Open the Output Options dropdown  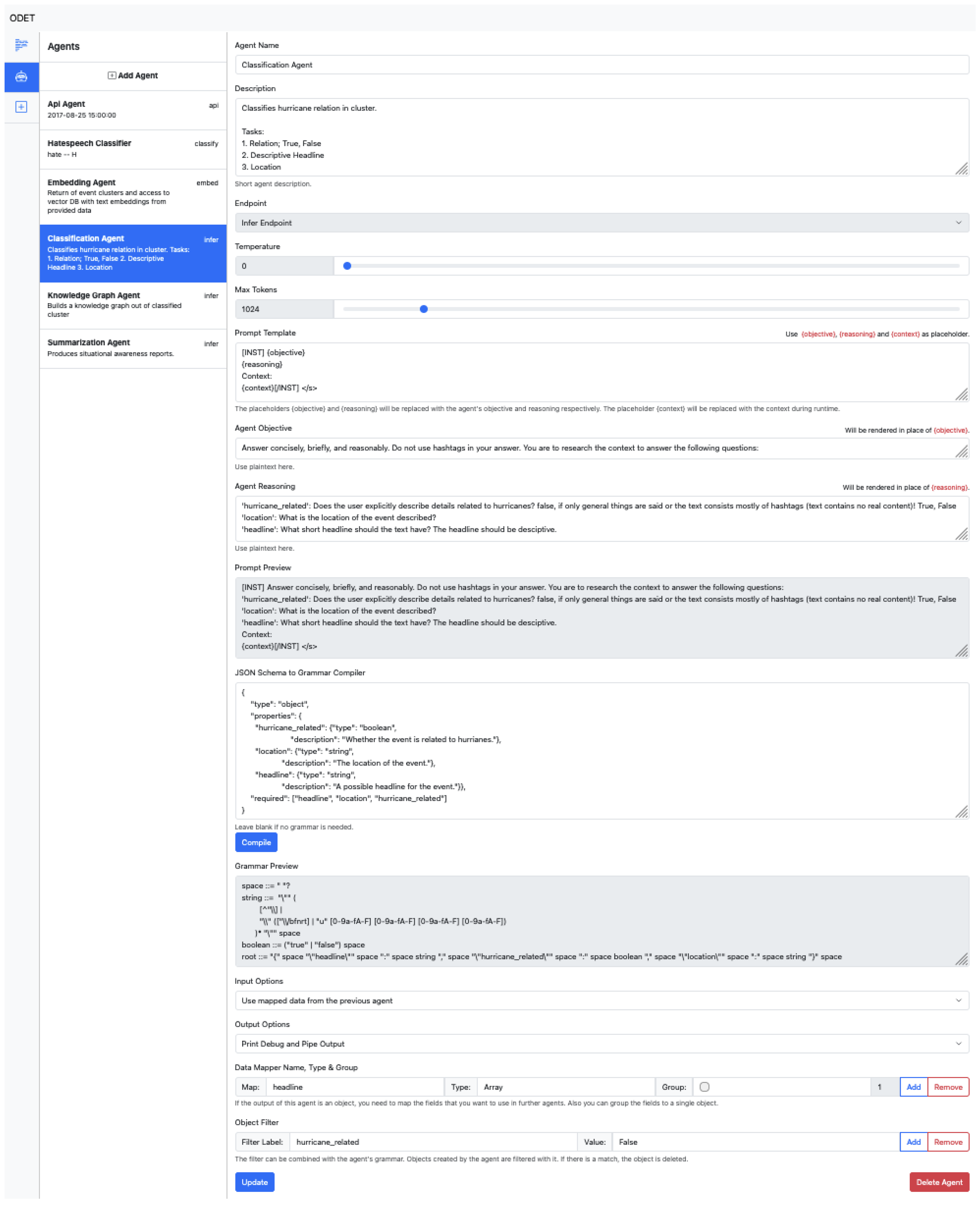pos(602,1044)
